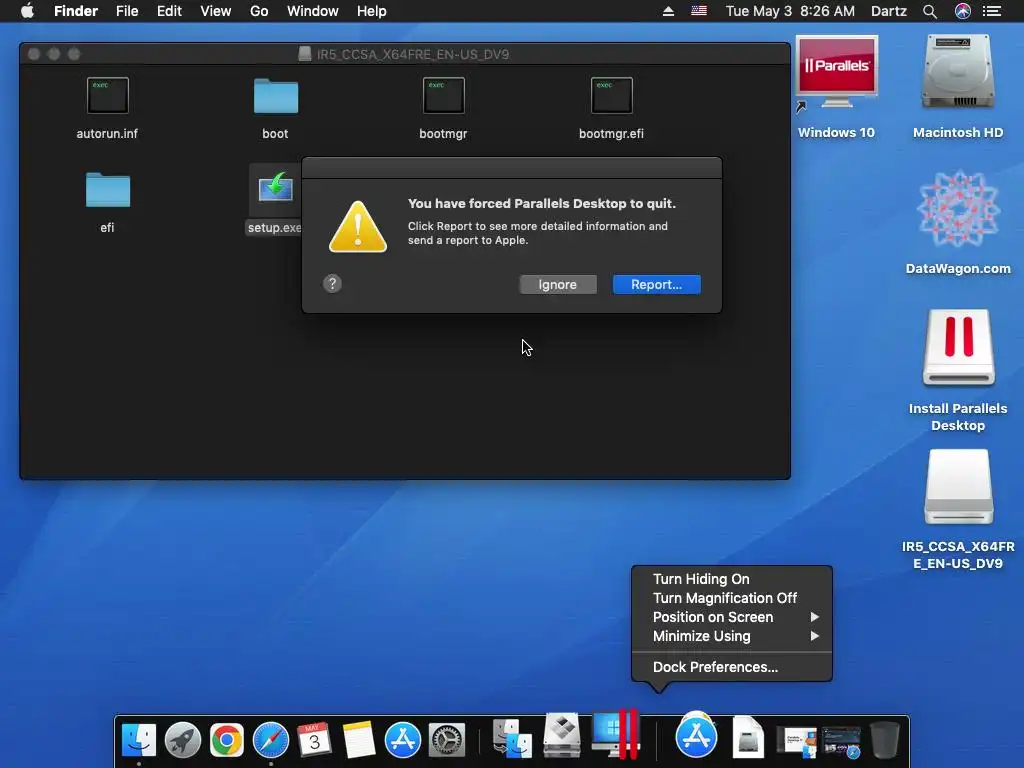Select the DataWagon.com desktop icon
This screenshot has width=1024, height=768.
tap(958, 209)
